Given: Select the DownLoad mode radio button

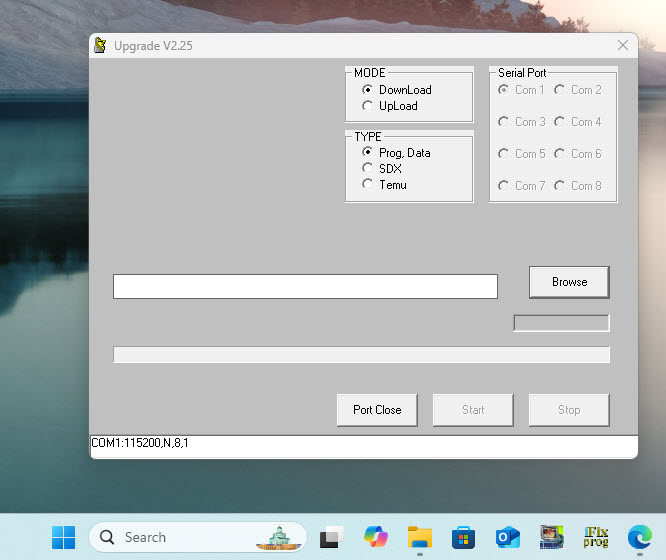Looking at the screenshot, I should point(368,90).
